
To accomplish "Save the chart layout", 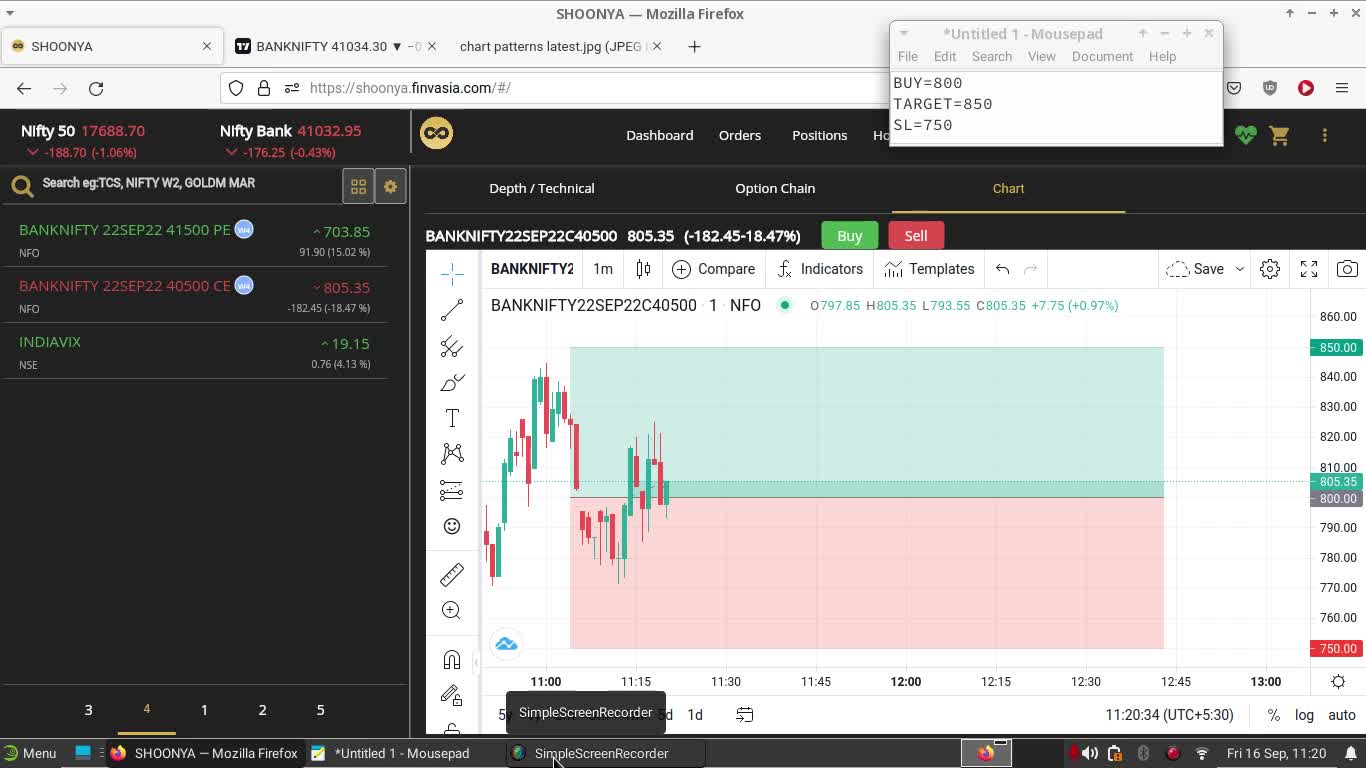I will [x=1195, y=269].
